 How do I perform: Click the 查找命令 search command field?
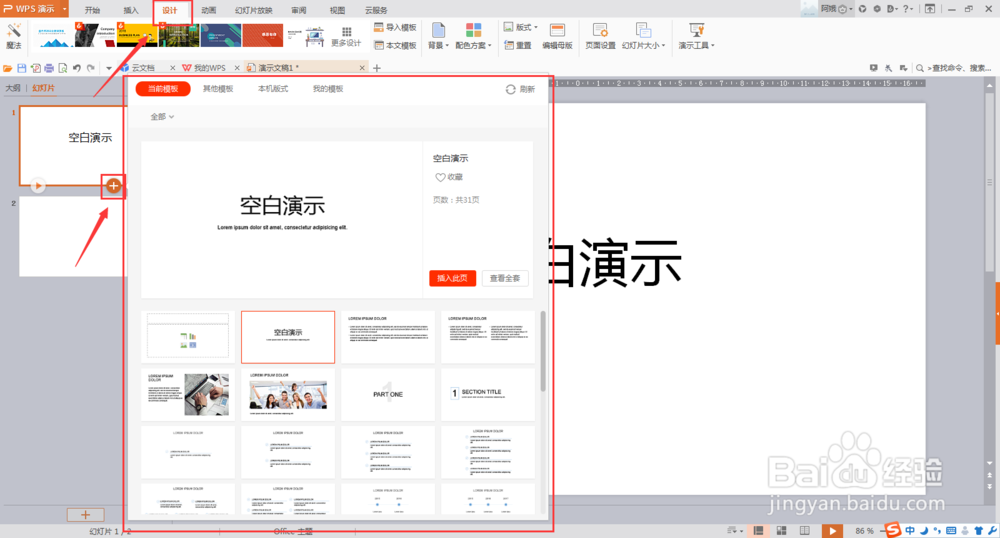953,68
